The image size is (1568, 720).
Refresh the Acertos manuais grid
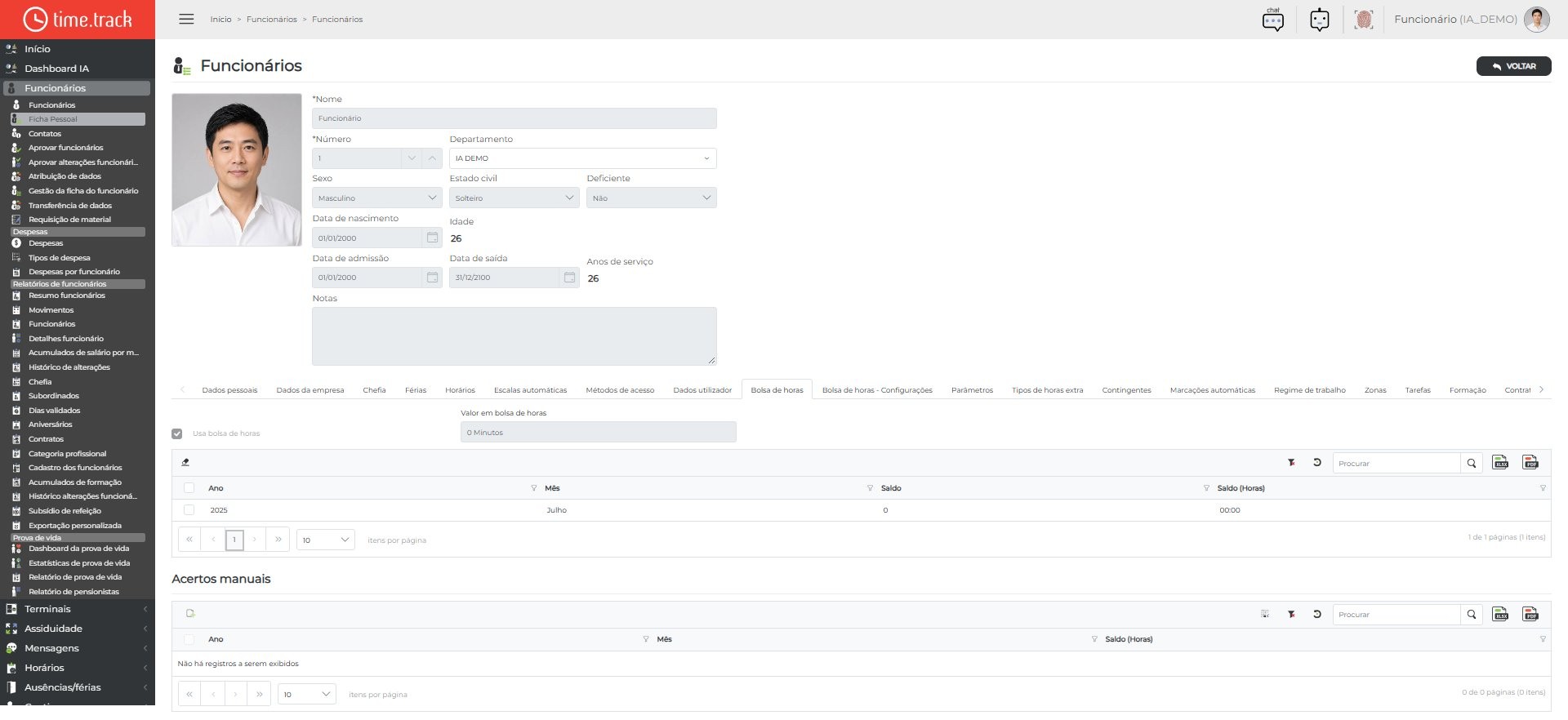1316,614
